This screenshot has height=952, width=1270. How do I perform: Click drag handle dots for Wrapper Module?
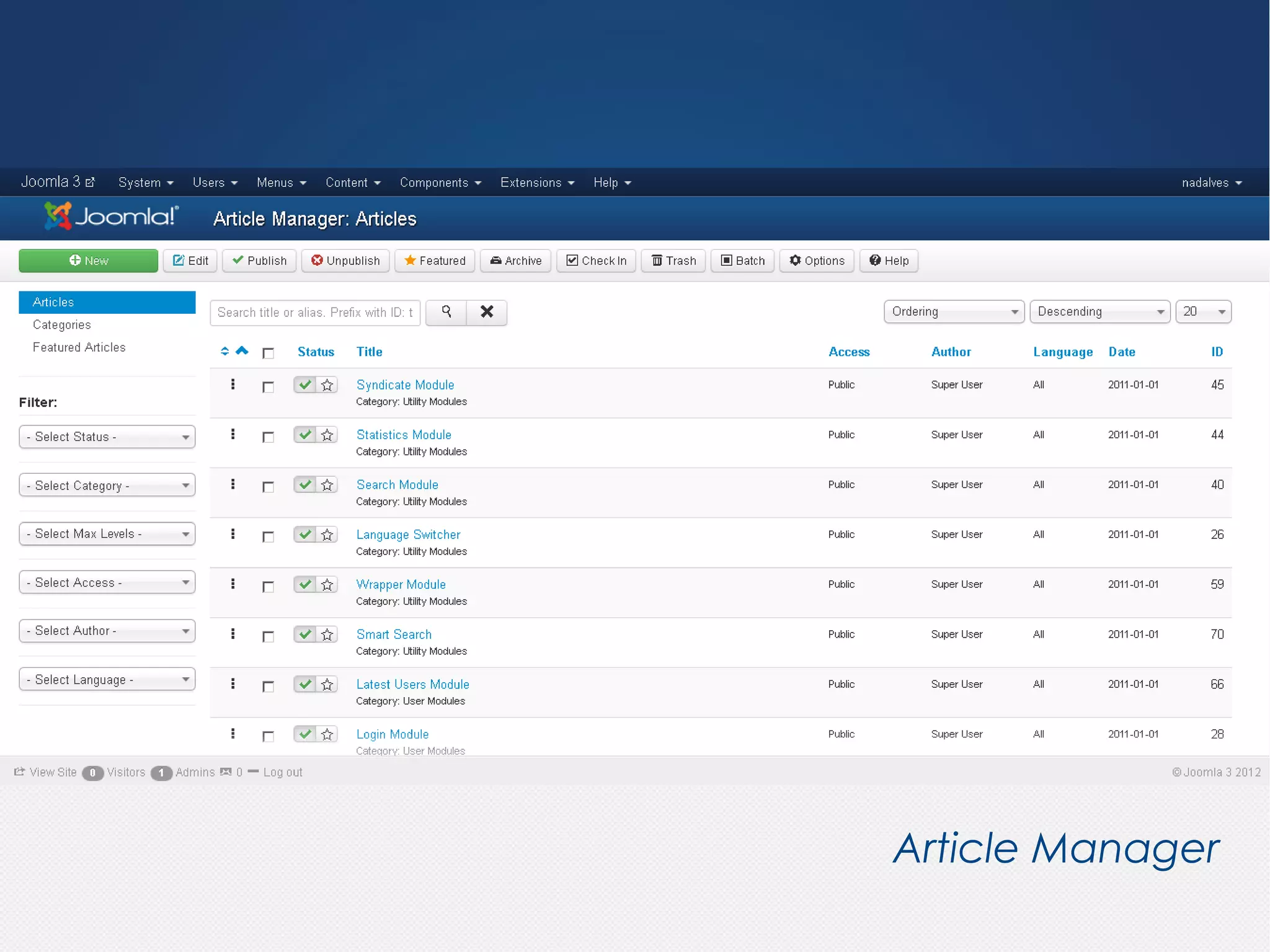click(233, 584)
